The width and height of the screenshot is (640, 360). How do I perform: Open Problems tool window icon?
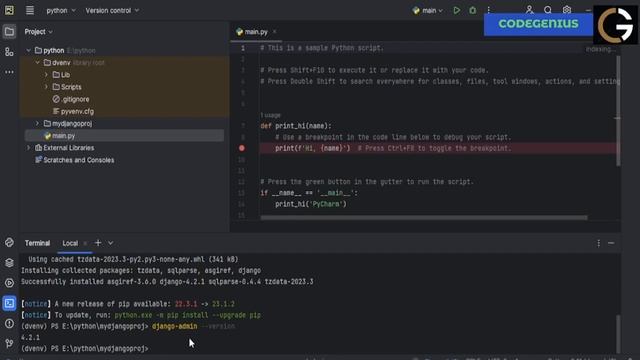9,324
